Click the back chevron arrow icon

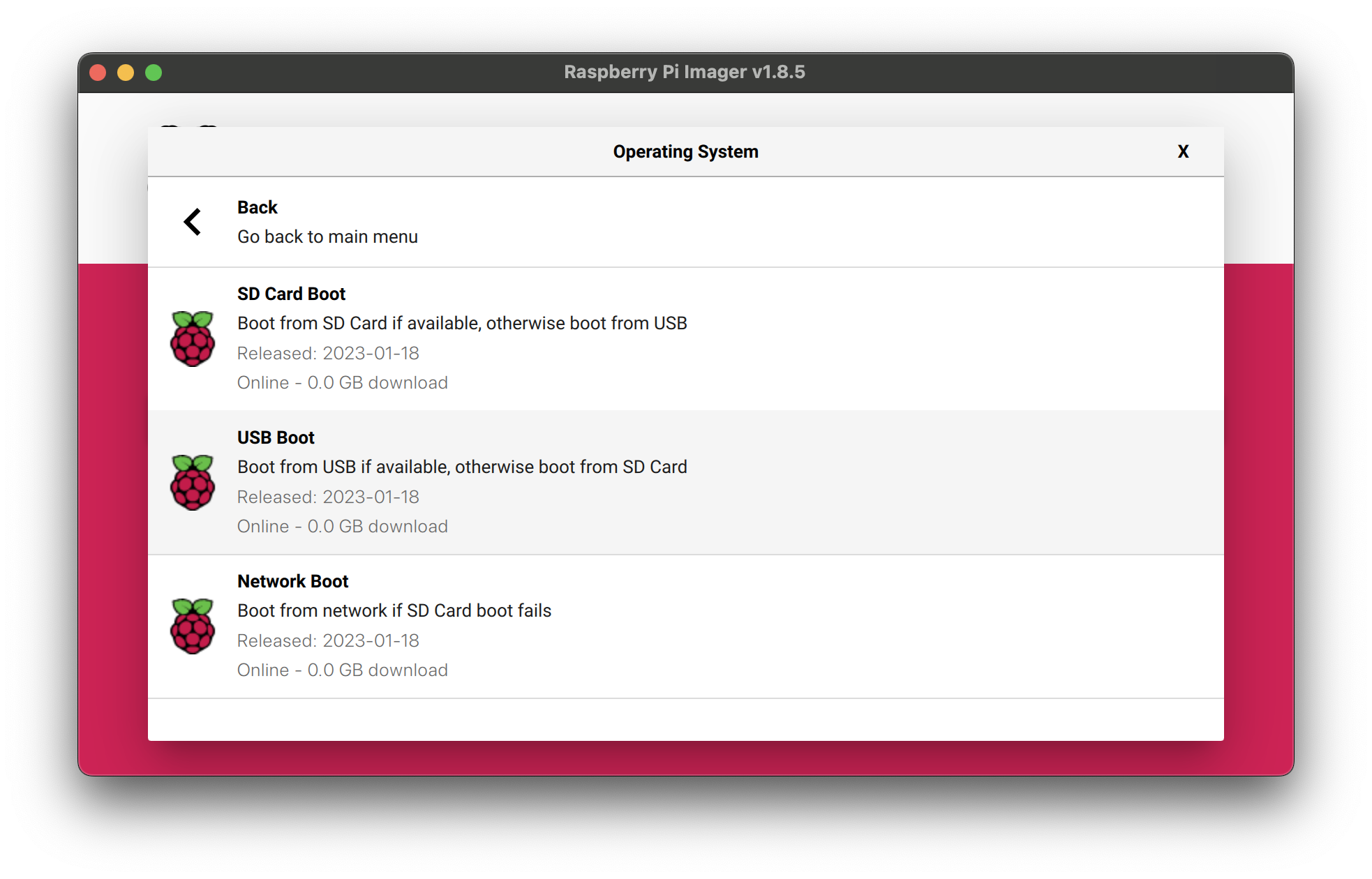point(192,222)
